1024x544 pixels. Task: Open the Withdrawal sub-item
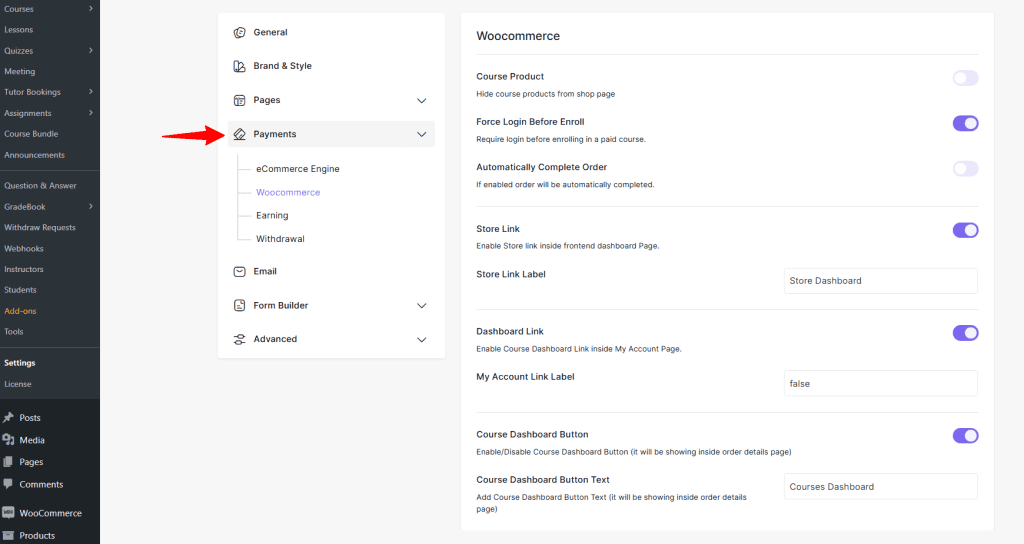280,239
